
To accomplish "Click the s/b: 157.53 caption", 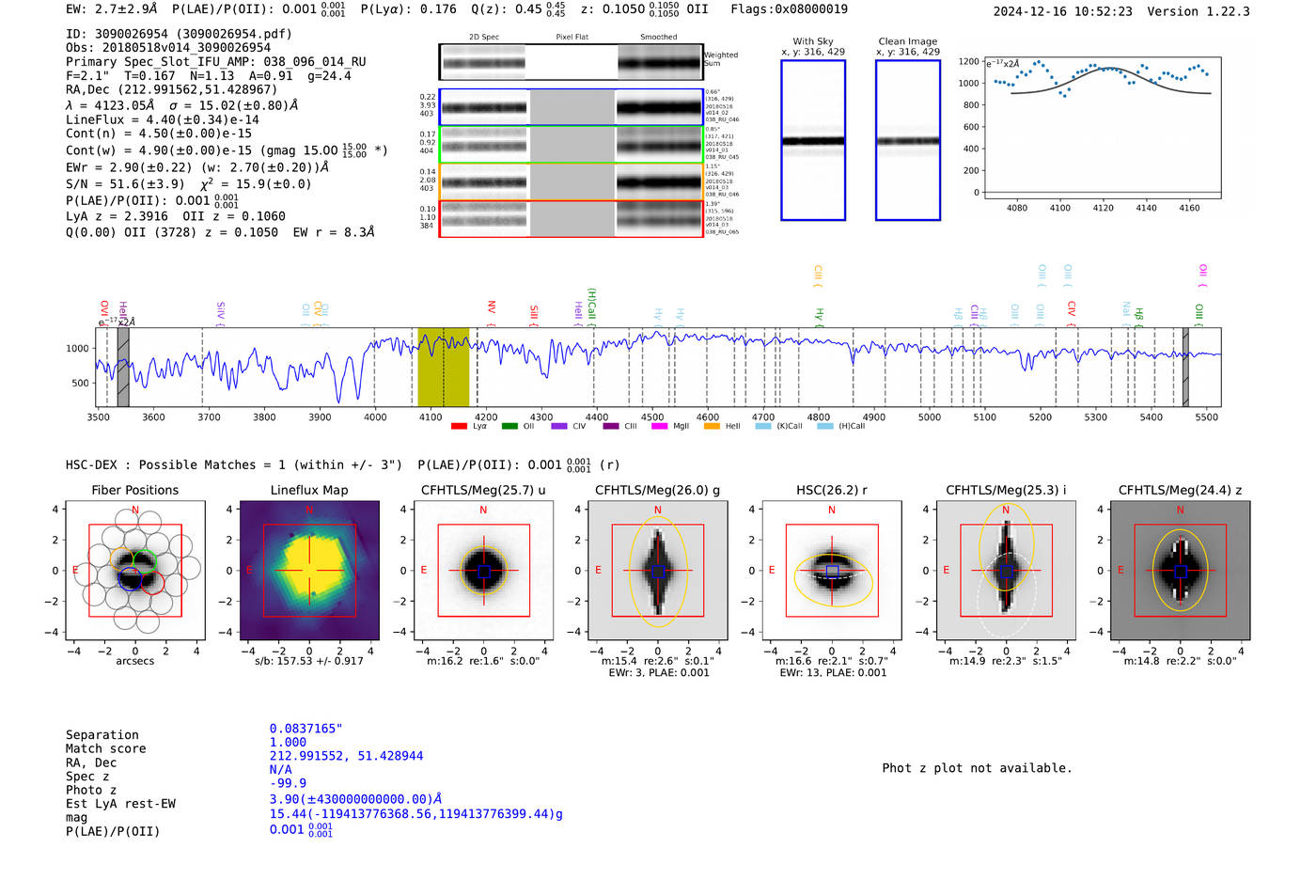I will coord(309,661).
